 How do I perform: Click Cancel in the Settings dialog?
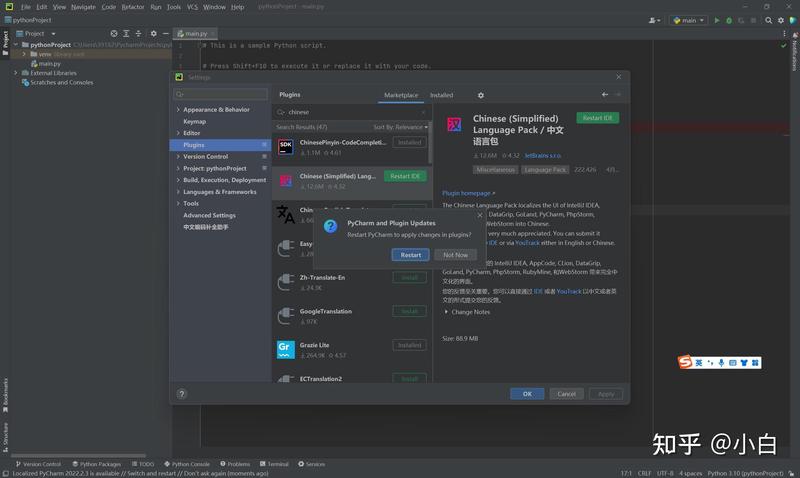(x=566, y=394)
